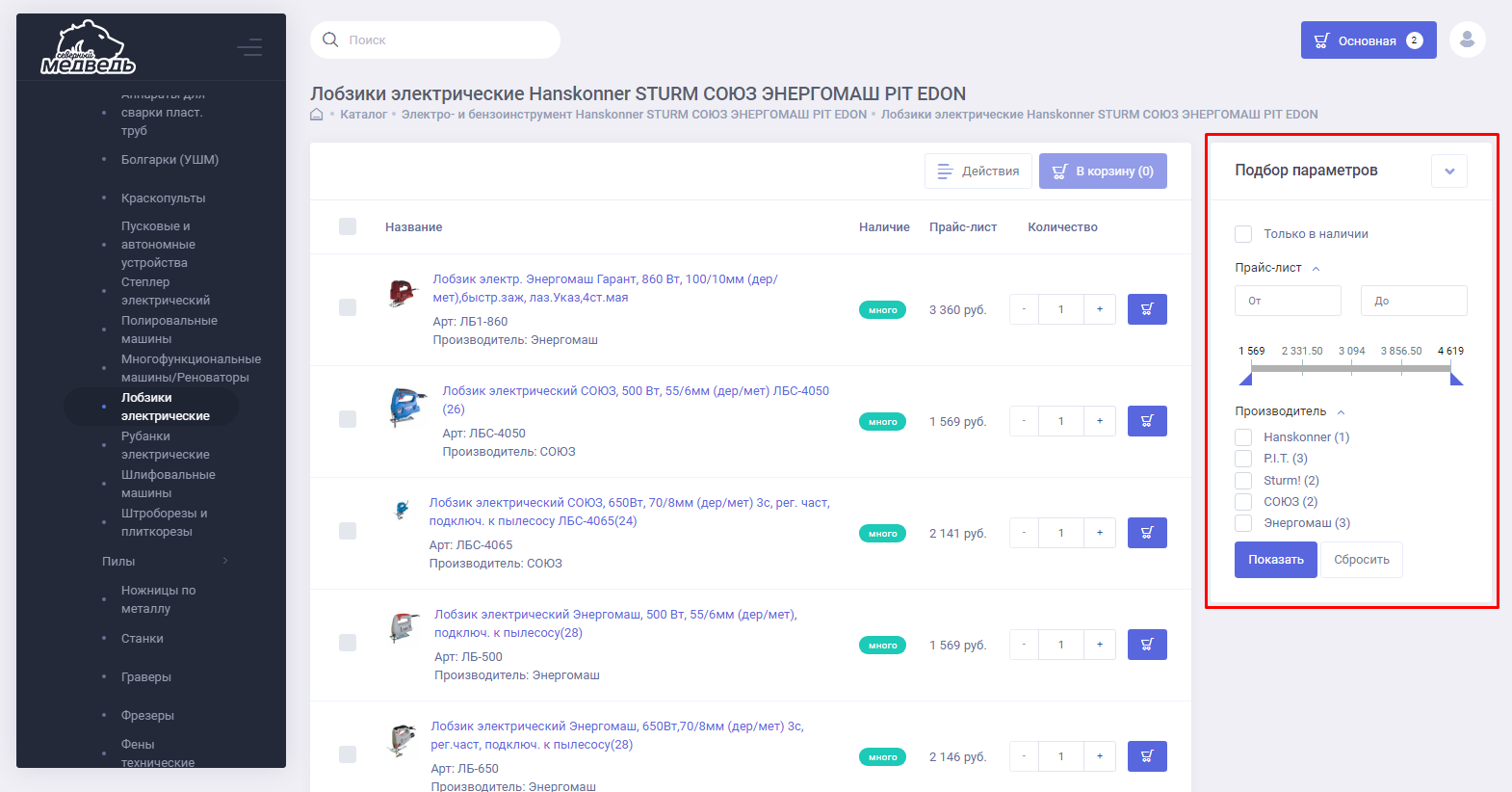1512x792 pixels.
Task: Add Энергомаш ЛБ-650 jigsaw to cart
Action: pyautogui.click(x=1147, y=756)
